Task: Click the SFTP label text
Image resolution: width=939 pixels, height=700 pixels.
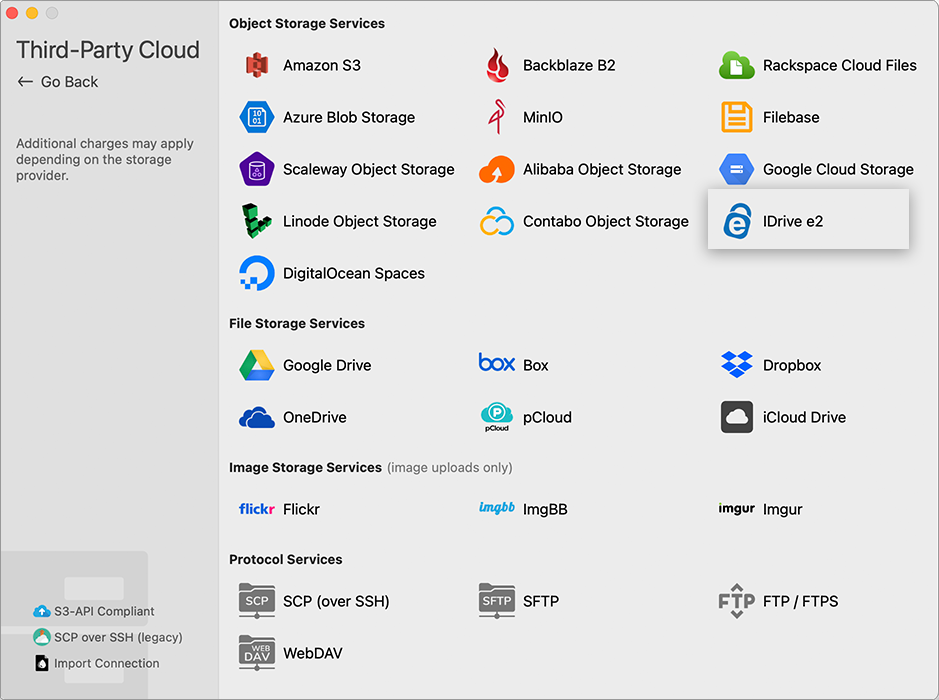Action: [541, 601]
